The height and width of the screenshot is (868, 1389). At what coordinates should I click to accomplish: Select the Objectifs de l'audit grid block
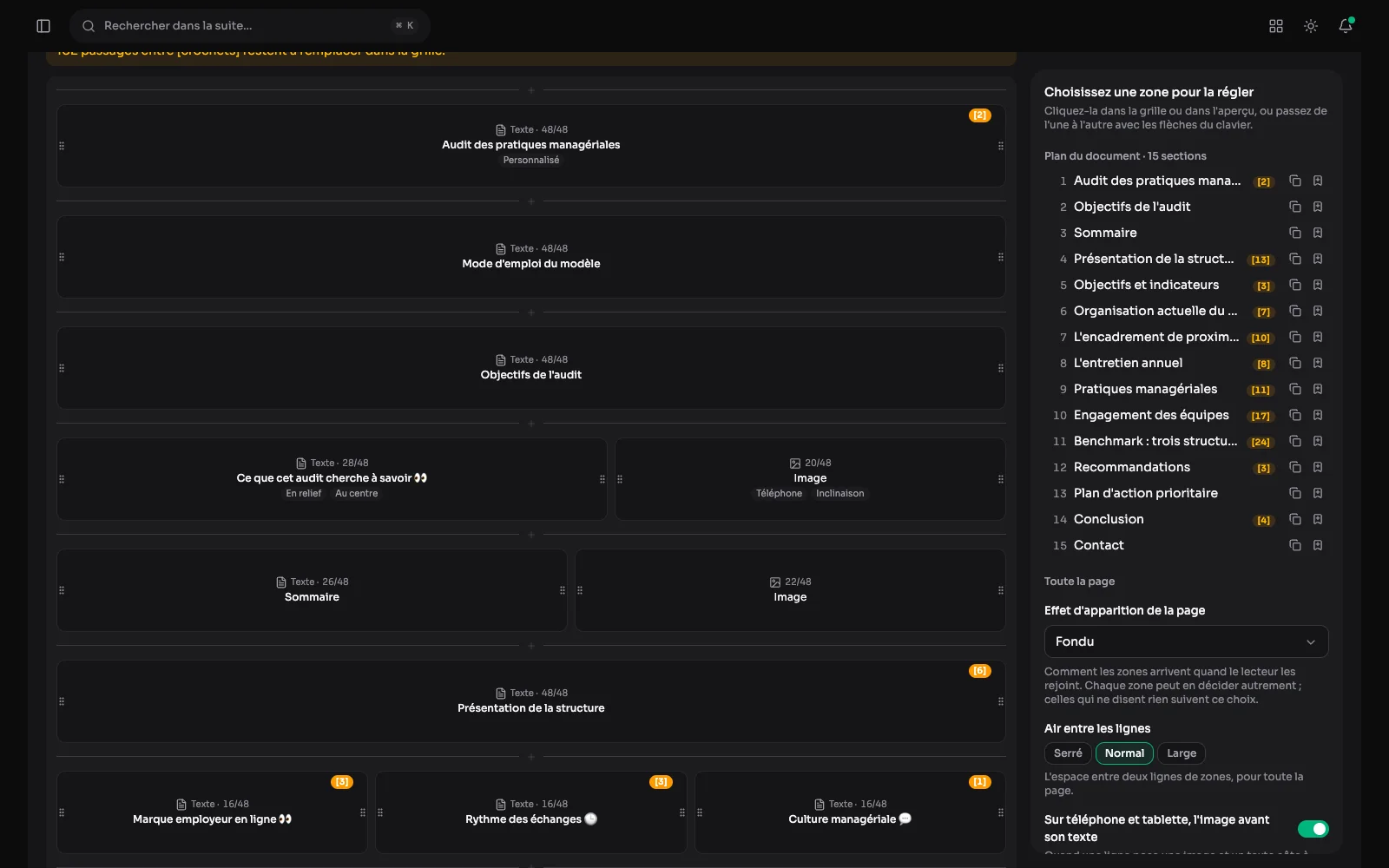coord(531,368)
